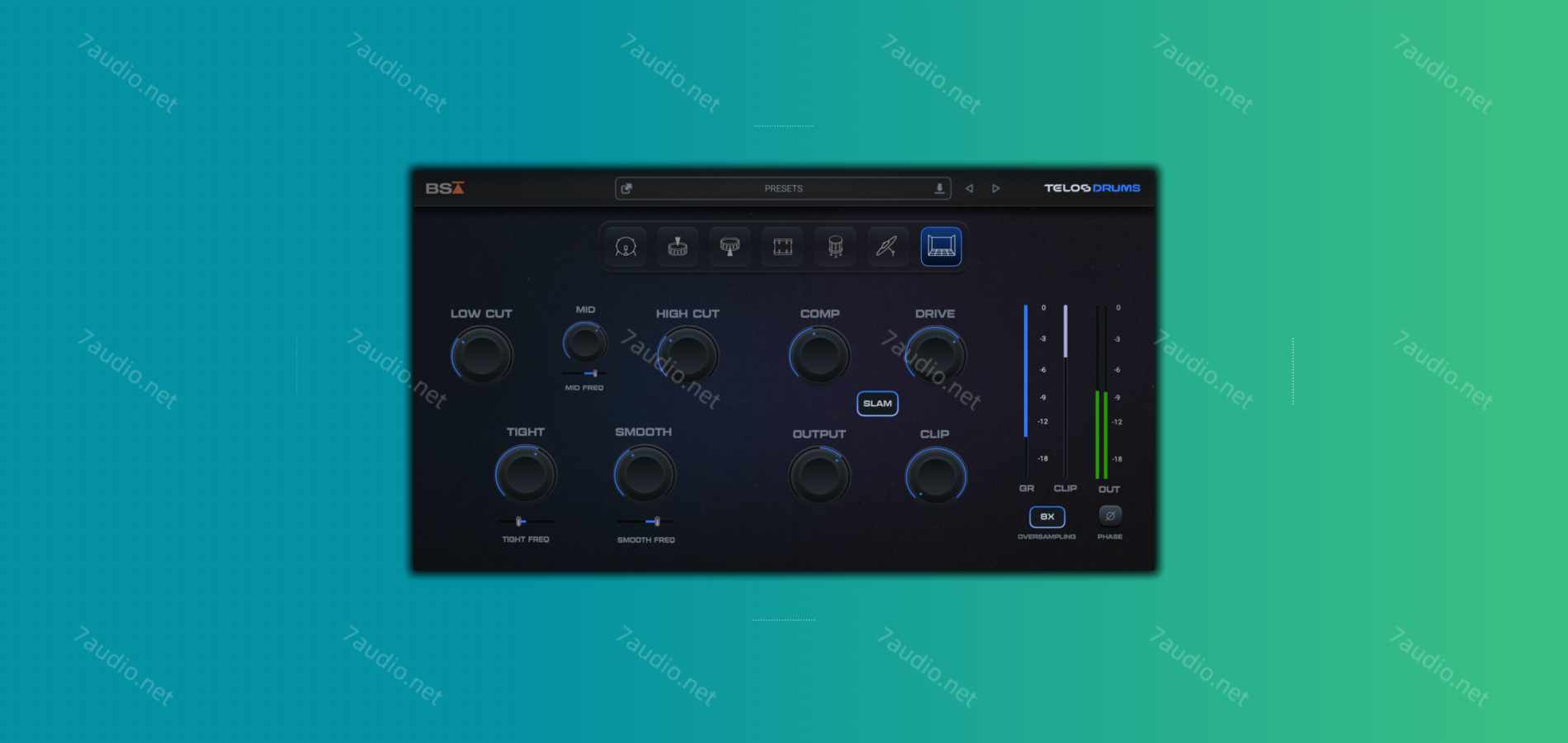Select the floor tom mode icon
The width and height of the screenshot is (1568, 743).
tap(835, 246)
